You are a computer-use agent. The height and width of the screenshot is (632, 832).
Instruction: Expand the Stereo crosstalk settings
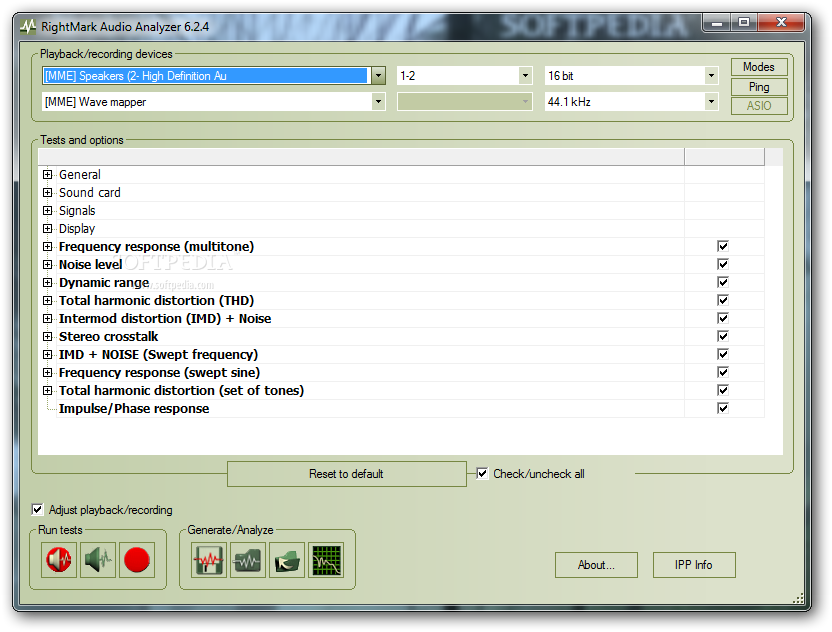48,337
